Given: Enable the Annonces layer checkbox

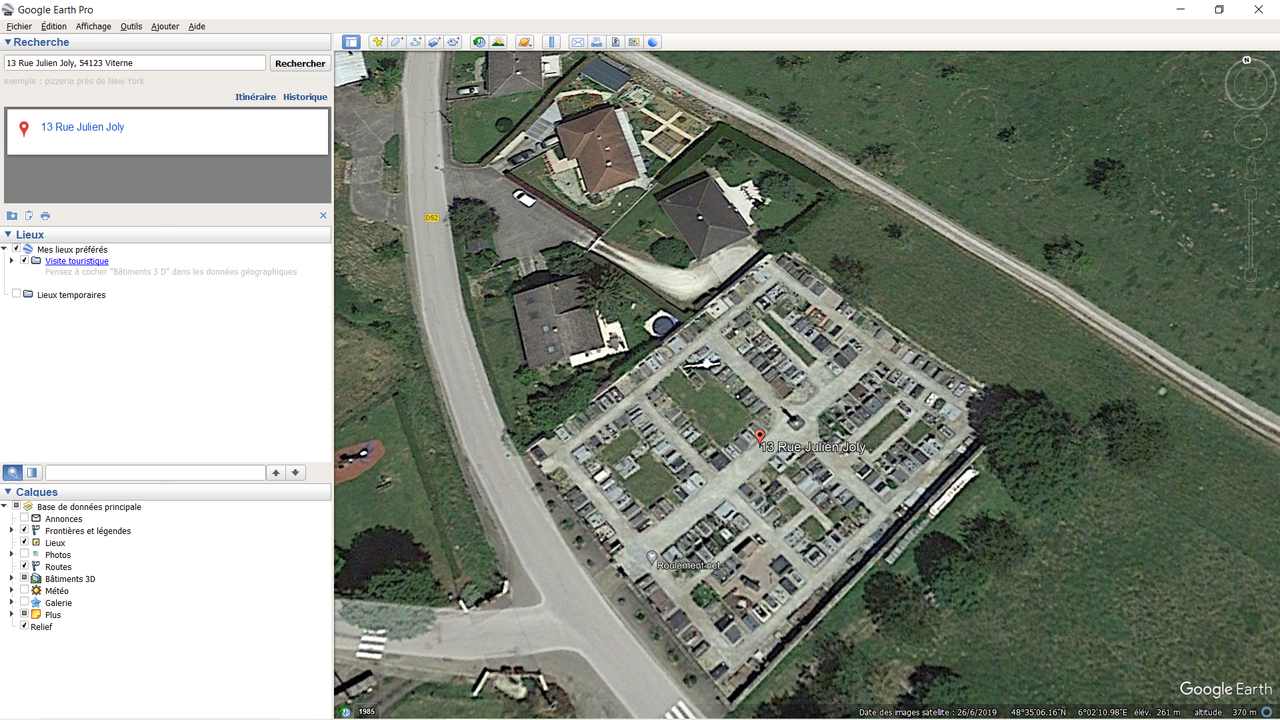Looking at the screenshot, I should pyautogui.click(x=24, y=518).
